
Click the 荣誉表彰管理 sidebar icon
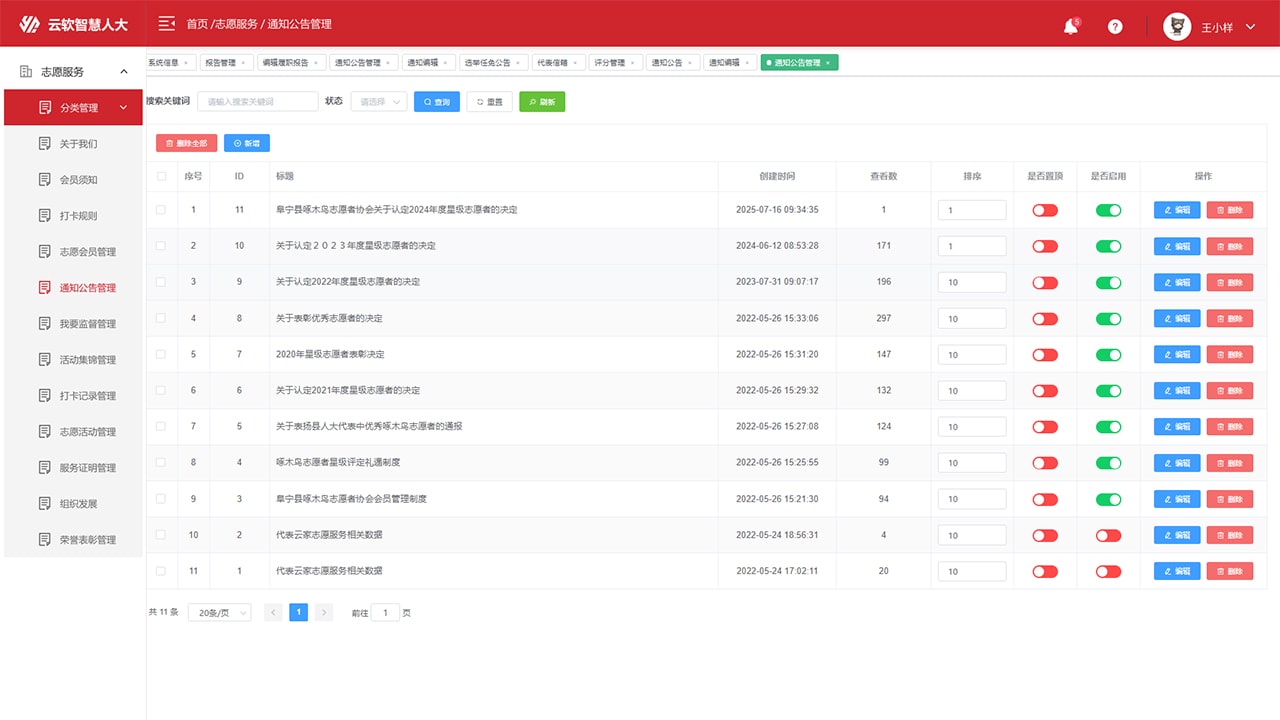[x=44, y=540]
